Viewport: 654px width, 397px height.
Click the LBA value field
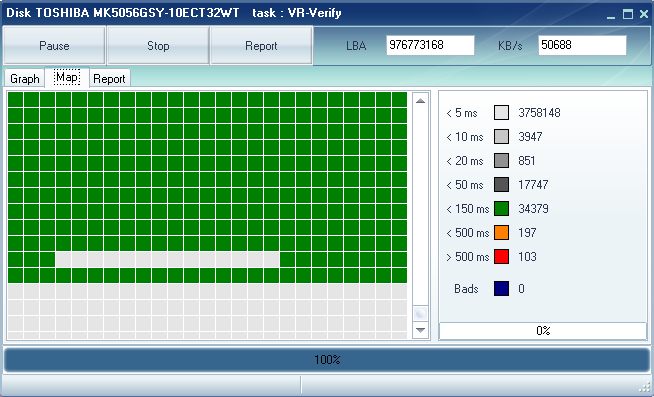pyautogui.click(x=430, y=45)
